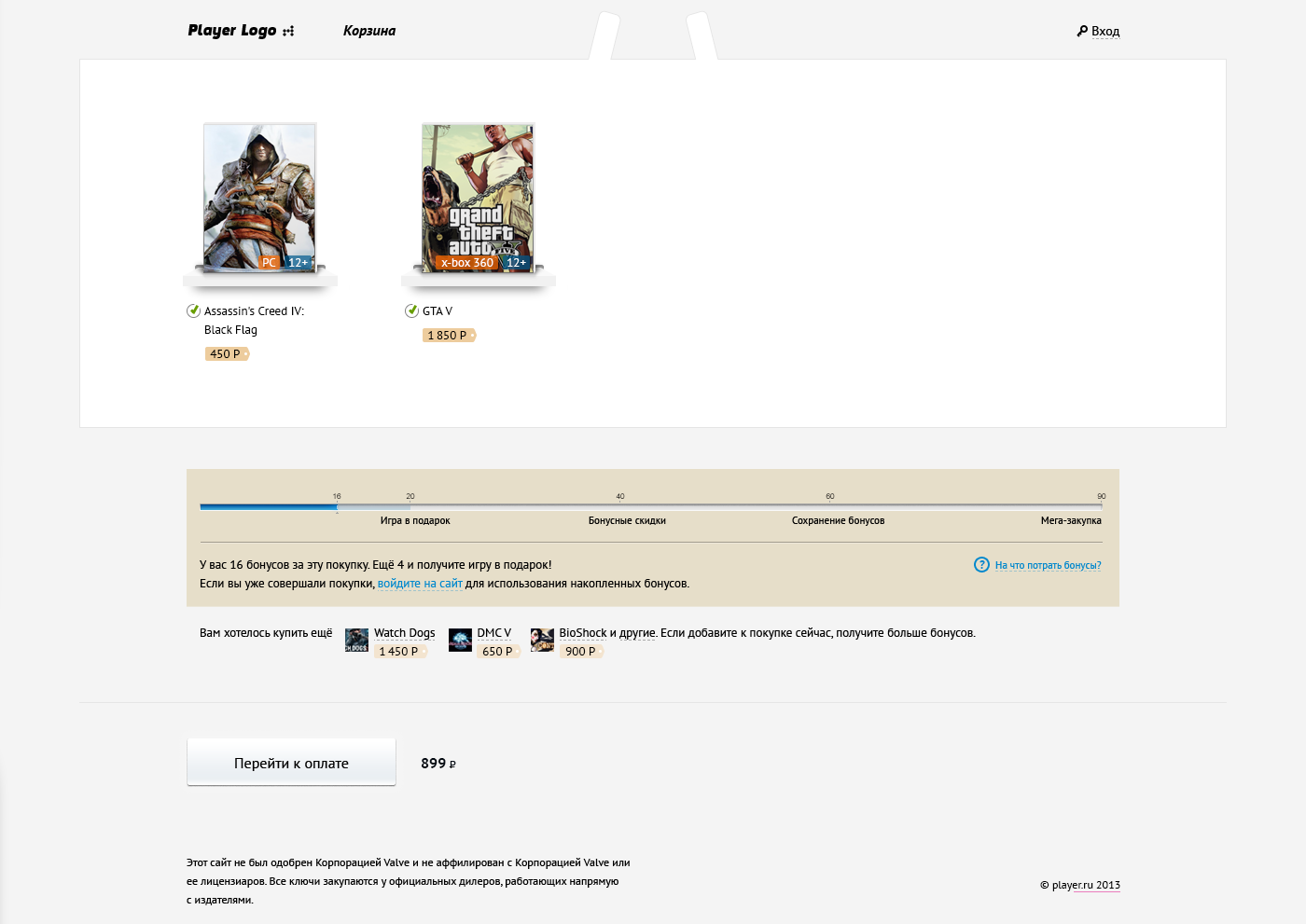
Task: Open the Вход login link
Action: point(1105,31)
